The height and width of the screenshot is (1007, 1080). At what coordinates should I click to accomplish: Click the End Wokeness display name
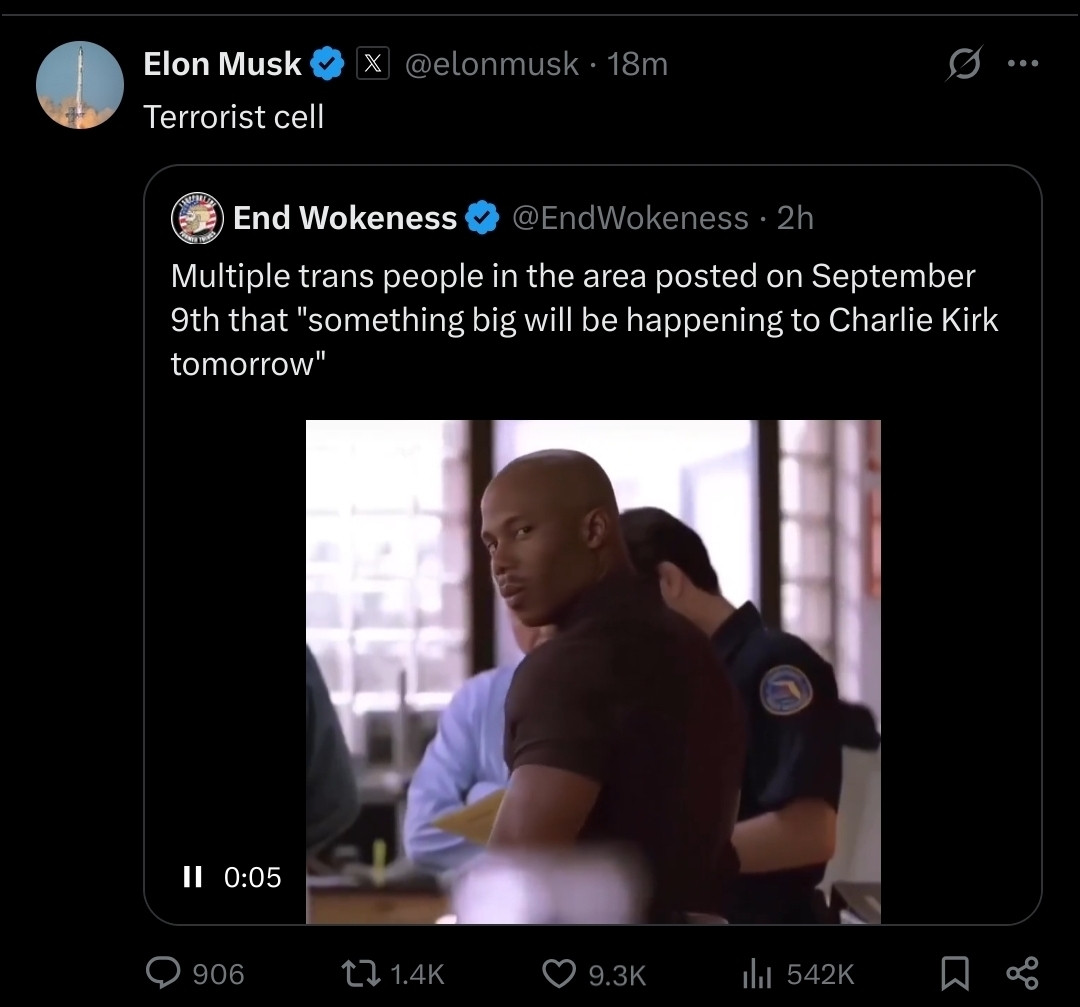click(x=344, y=218)
